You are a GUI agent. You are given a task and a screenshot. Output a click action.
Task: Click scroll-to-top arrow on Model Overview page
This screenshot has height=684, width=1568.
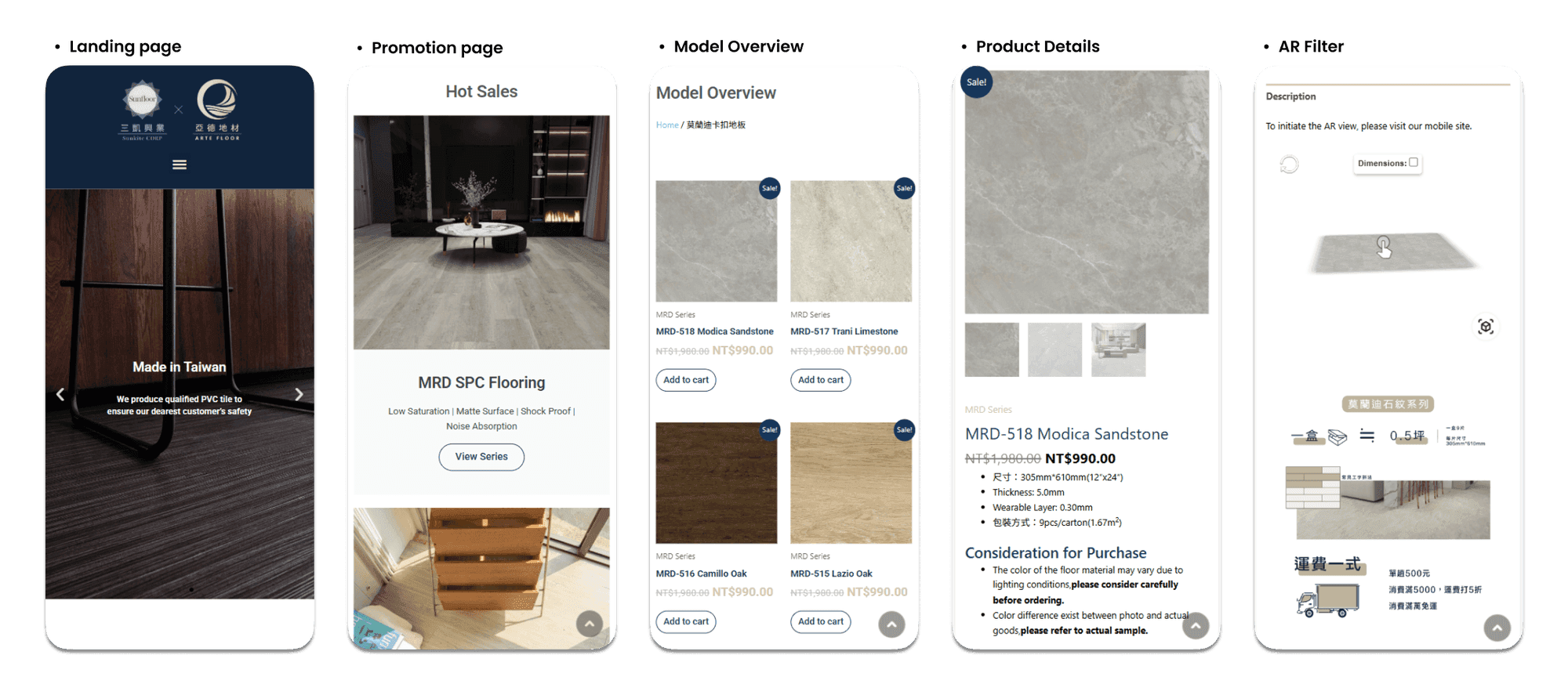pyautogui.click(x=891, y=624)
